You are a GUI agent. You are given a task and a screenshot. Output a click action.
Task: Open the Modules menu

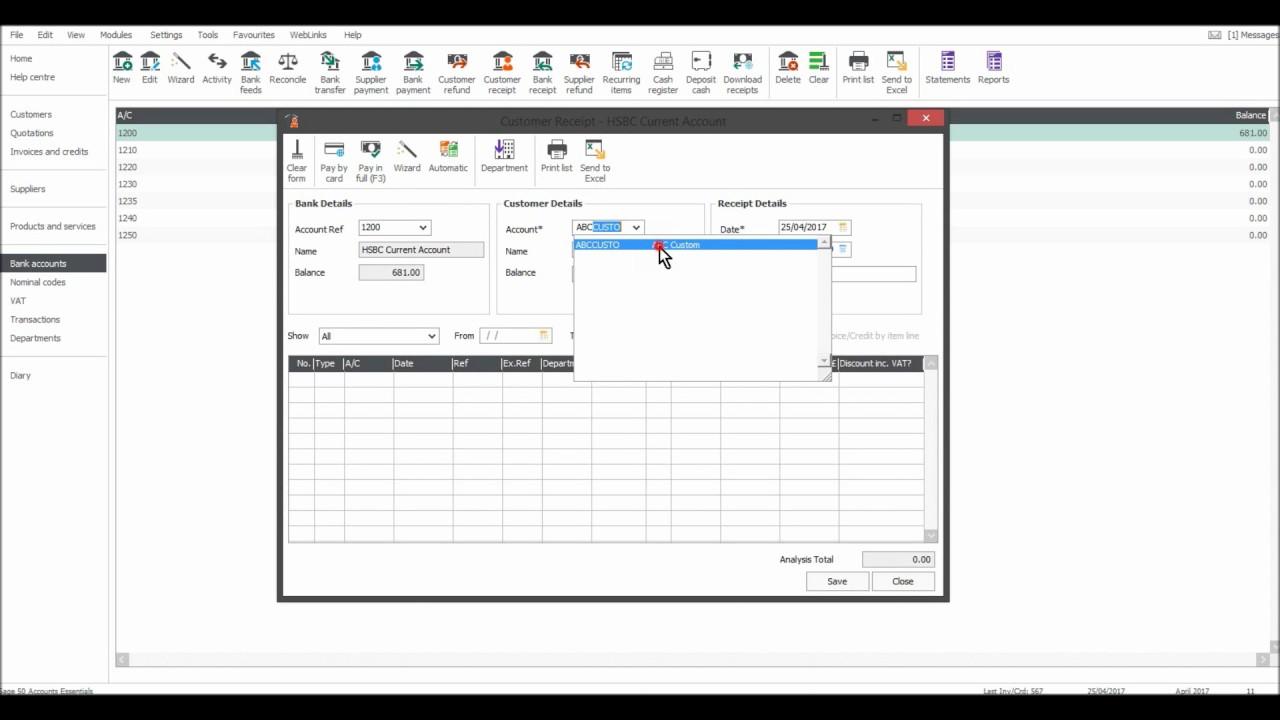116,35
